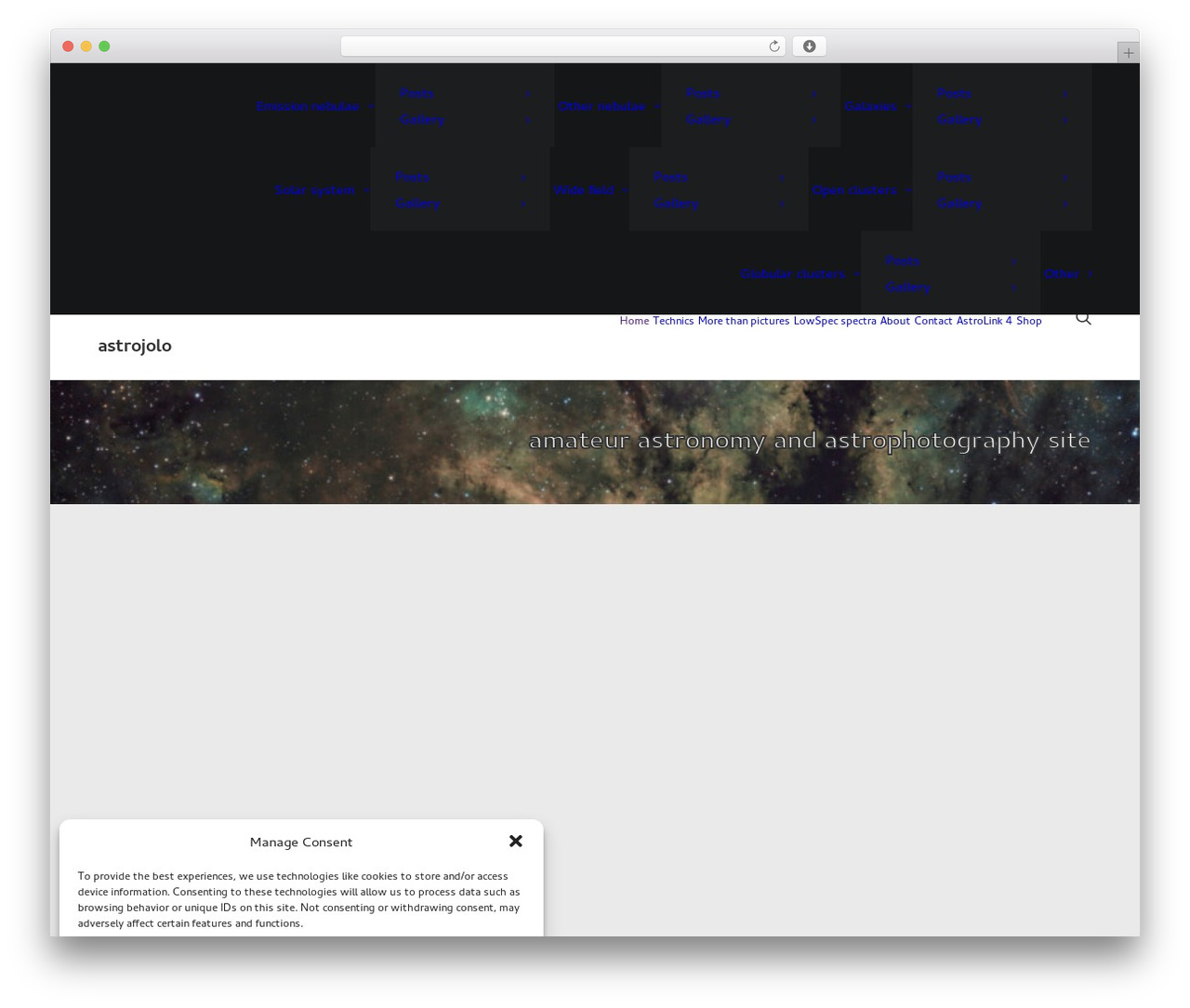
Task: Open Posts under Globular clusters
Action: point(903,260)
